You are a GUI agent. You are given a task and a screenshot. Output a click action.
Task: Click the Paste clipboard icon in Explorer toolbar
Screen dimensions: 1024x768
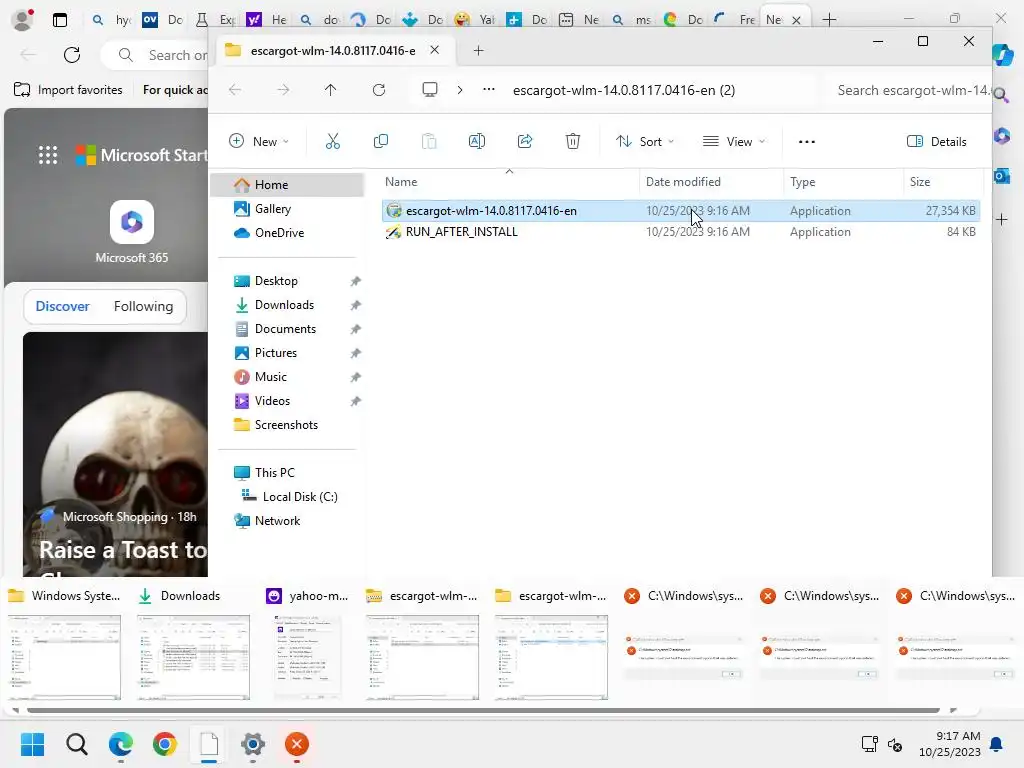(428, 141)
